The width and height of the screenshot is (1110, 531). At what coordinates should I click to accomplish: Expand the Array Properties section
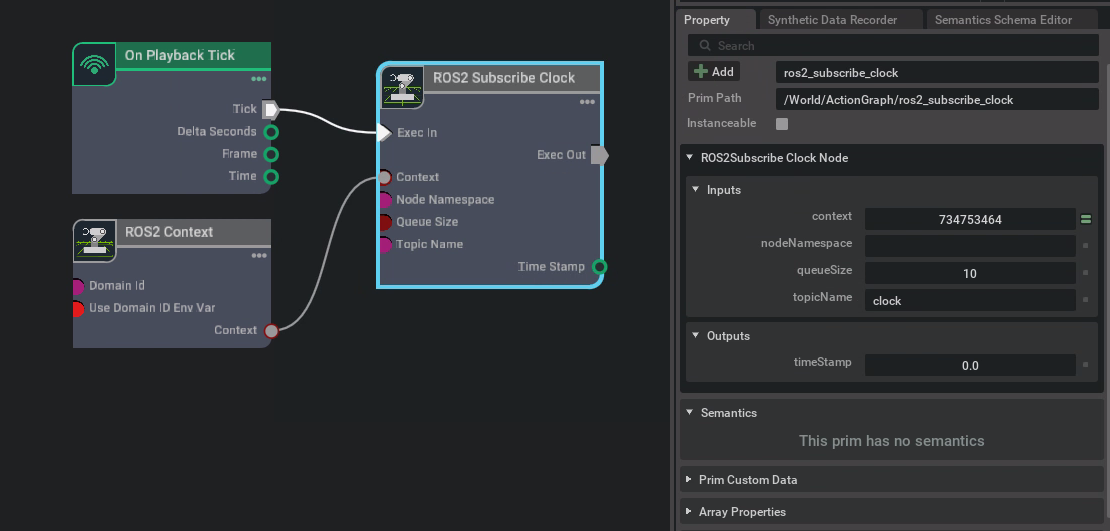pos(689,512)
